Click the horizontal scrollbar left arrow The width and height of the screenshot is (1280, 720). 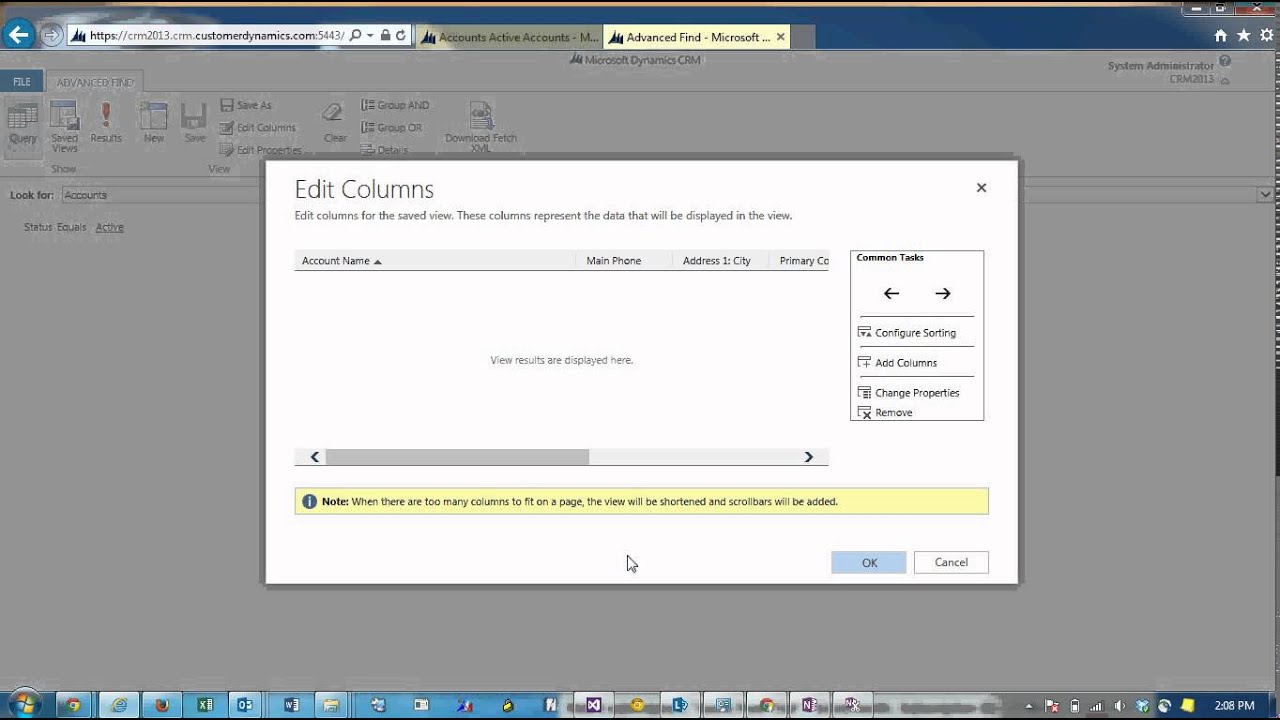point(314,457)
